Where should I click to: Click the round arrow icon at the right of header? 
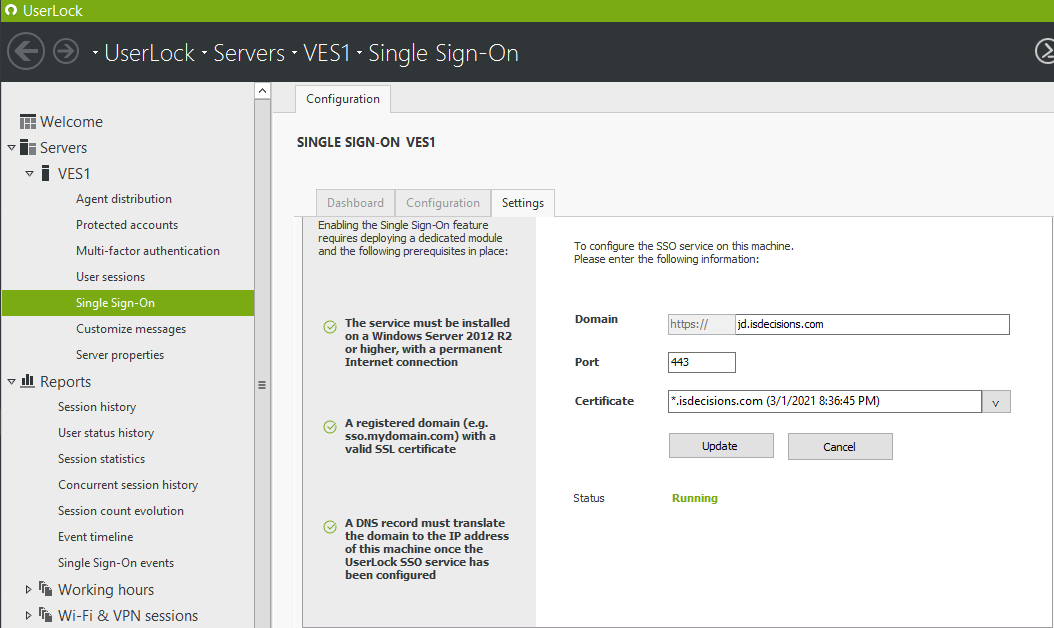coord(1044,52)
